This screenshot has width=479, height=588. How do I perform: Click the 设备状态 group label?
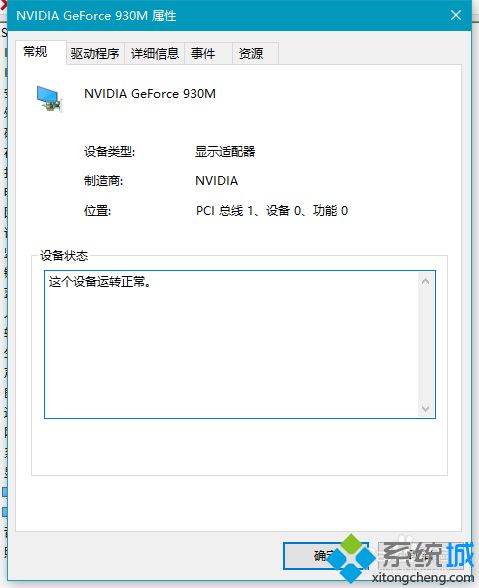pyautogui.click(x=64, y=256)
